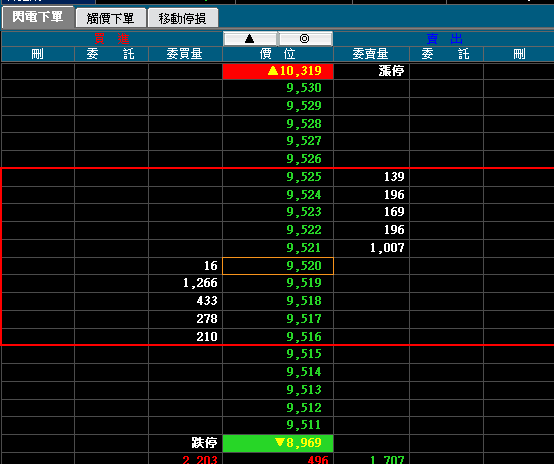Viewport: 554px width, 464px height.
Task: Click the red 496 total value
Action: click(318, 459)
